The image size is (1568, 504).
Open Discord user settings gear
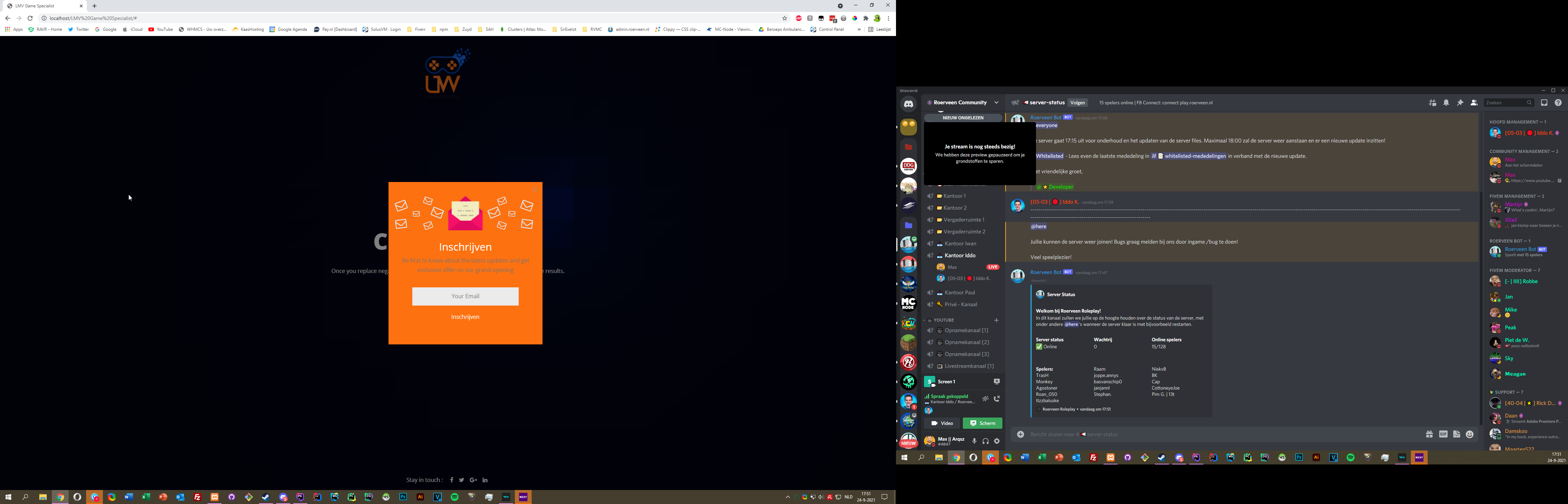[997, 441]
